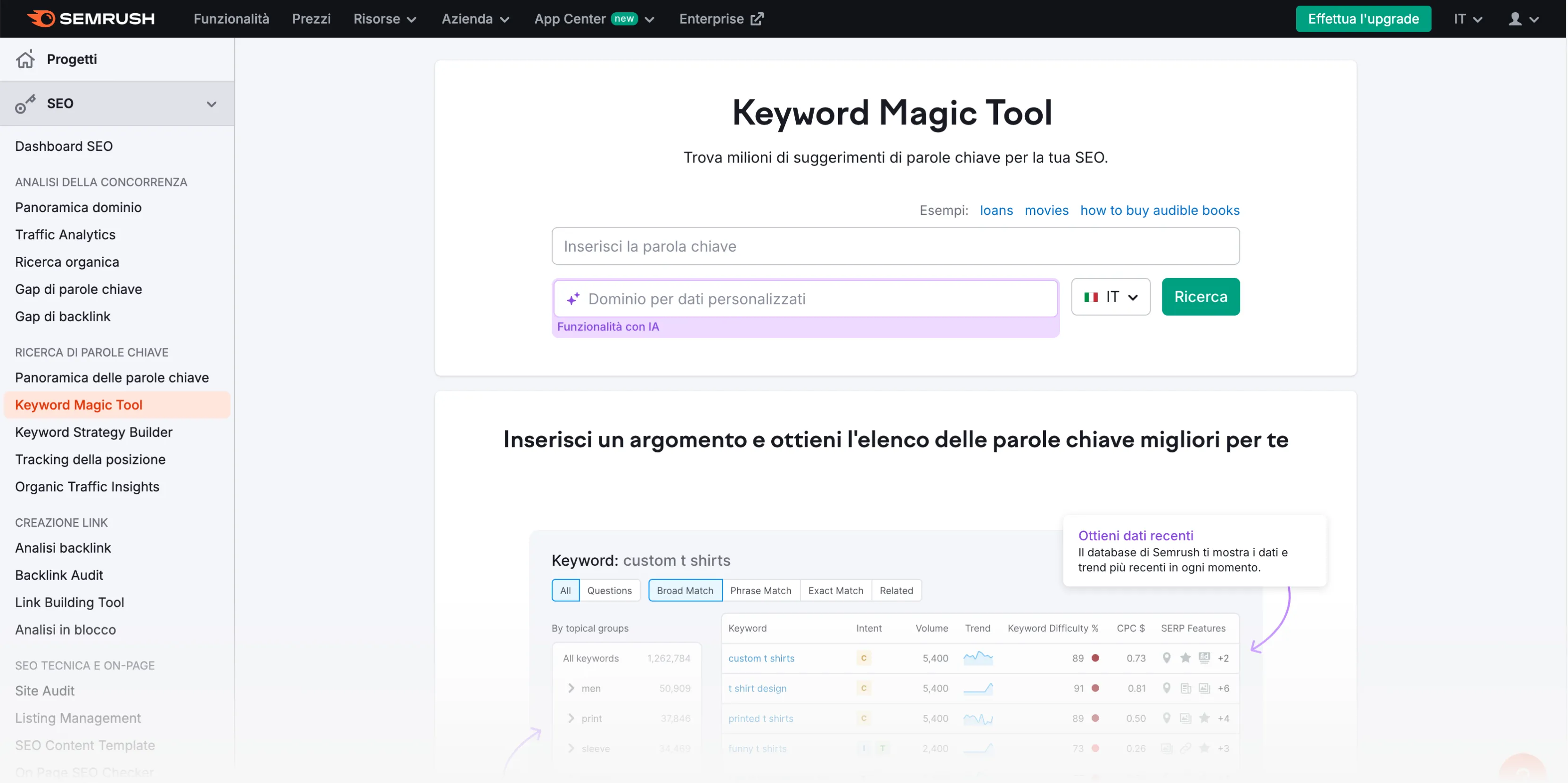The height and width of the screenshot is (783, 1568).
Task: Select the example keyword movies
Action: point(1046,211)
